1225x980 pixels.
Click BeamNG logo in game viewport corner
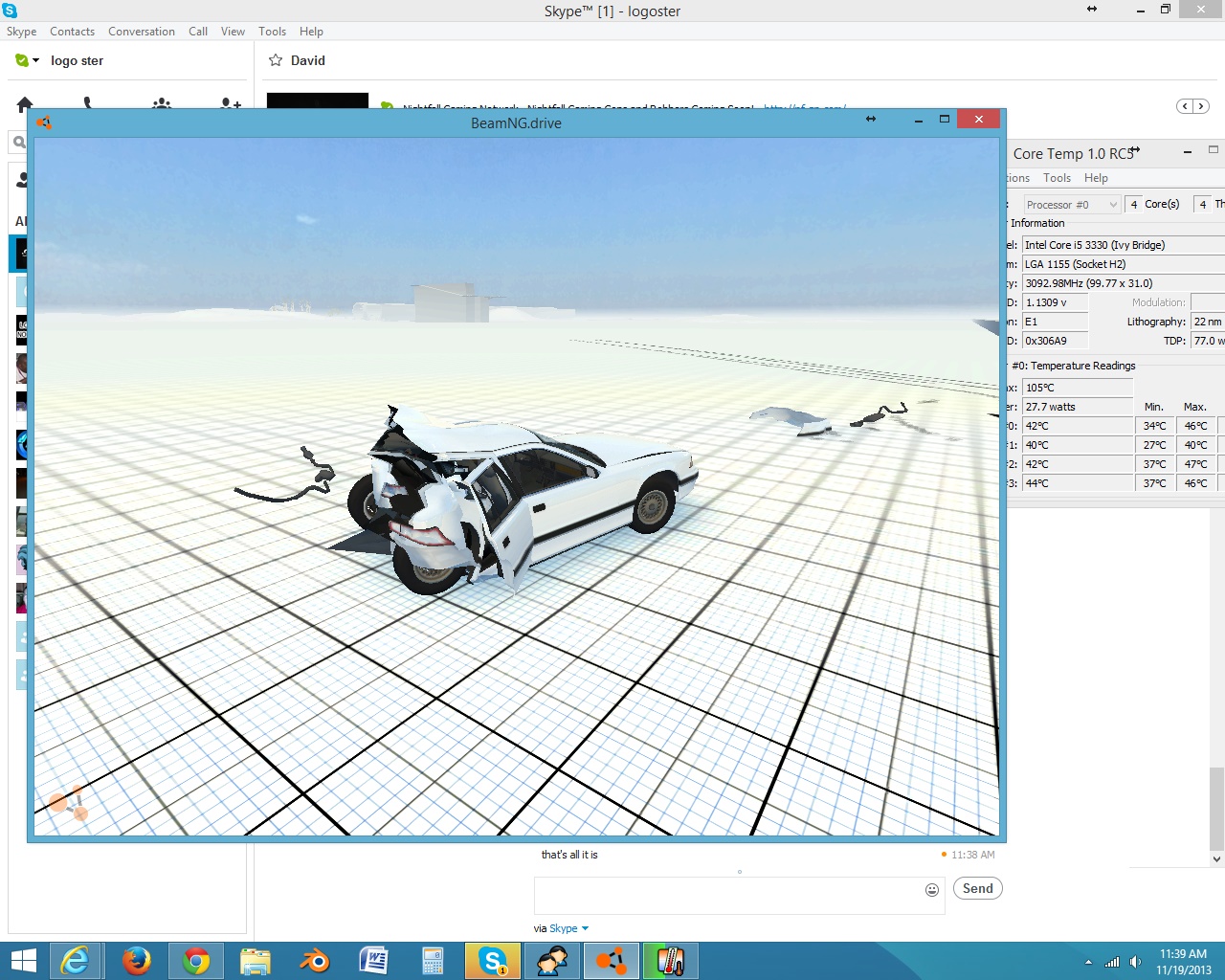(x=69, y=803)
